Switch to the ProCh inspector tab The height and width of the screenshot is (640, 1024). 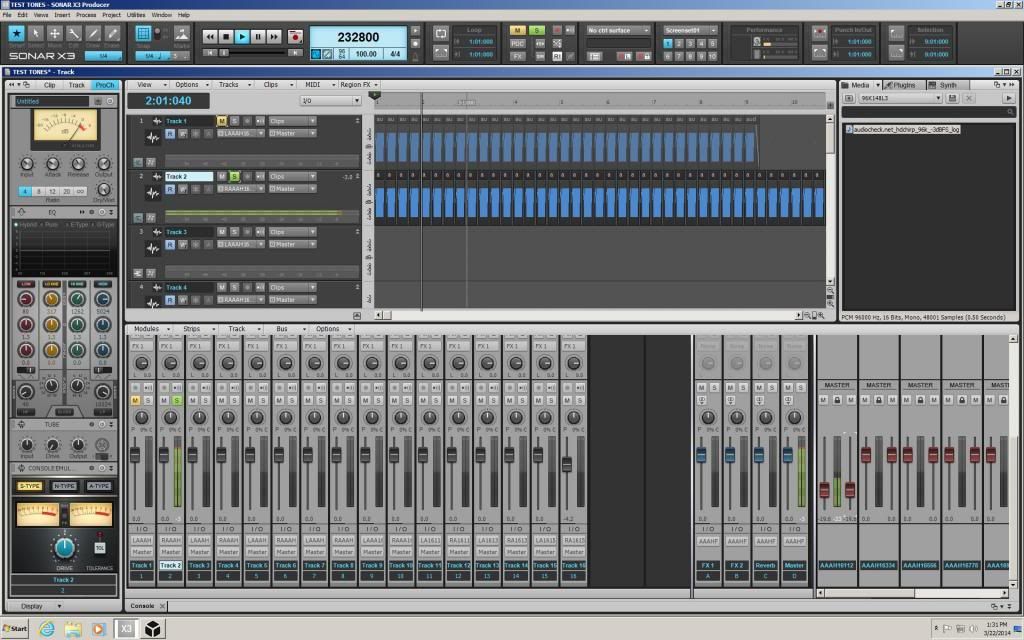(x=105, y=85)
